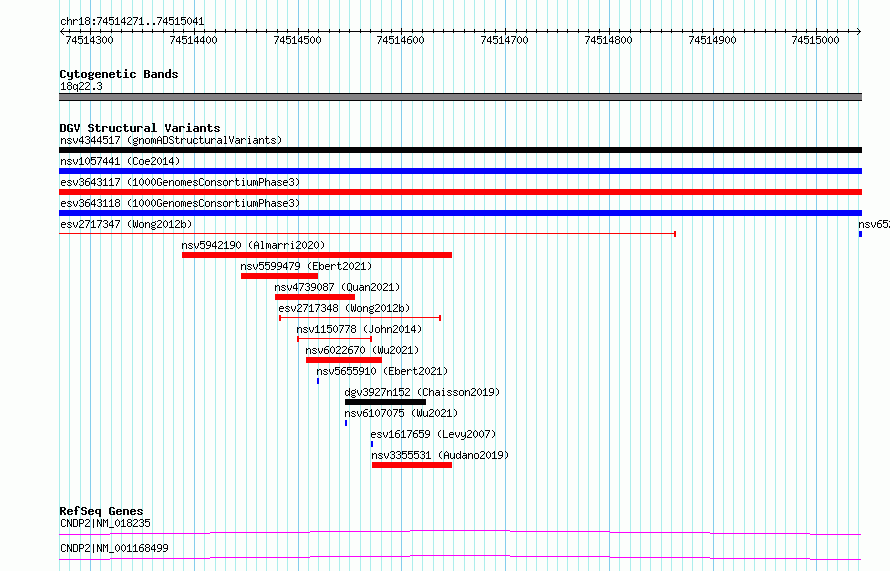Click the small blue nsv5655910 marker
Screen dimensions: 890x571
pyautogui.click(x=318, y=381)
